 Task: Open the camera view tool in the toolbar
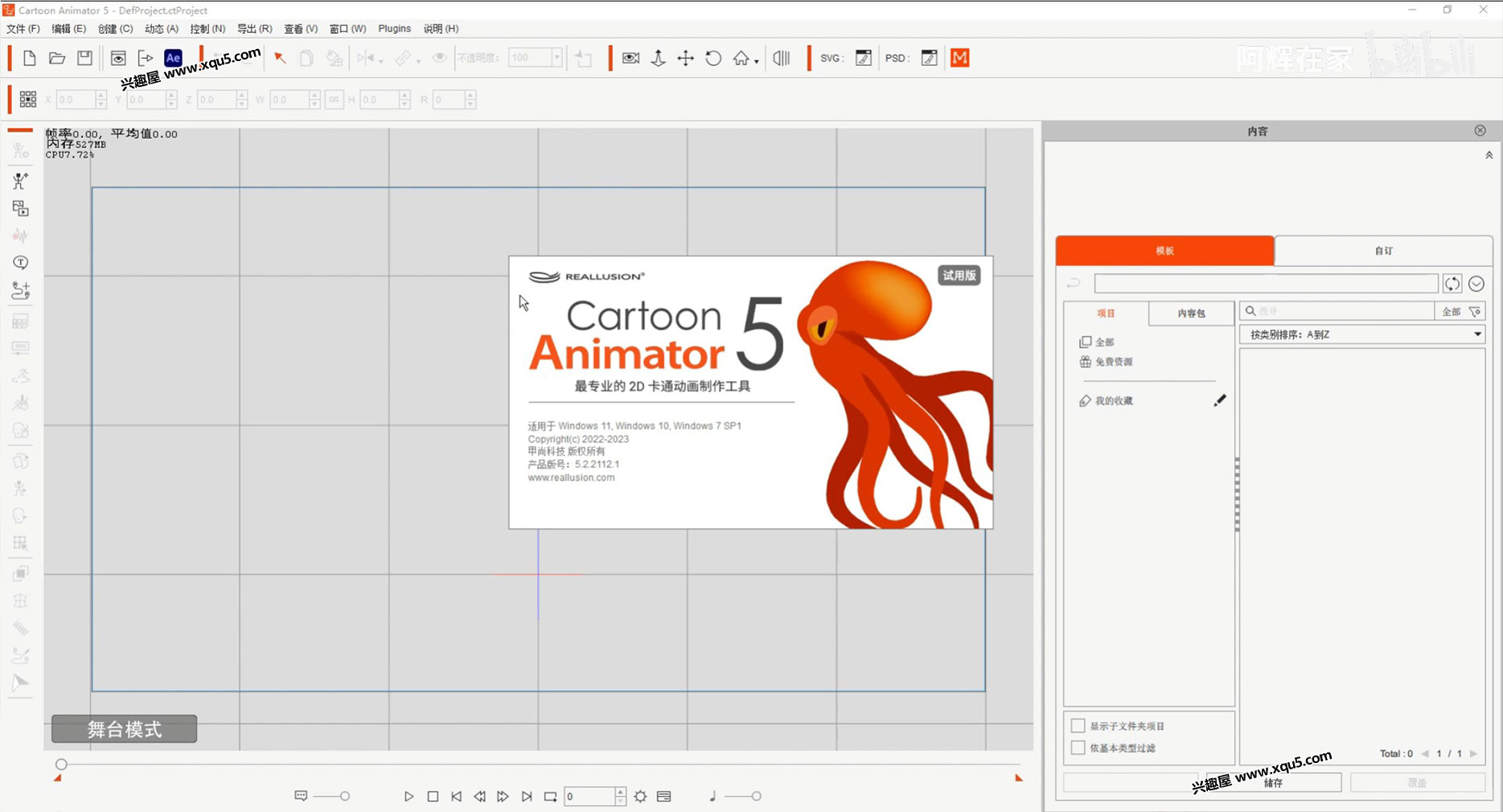(x=631, y=58)
